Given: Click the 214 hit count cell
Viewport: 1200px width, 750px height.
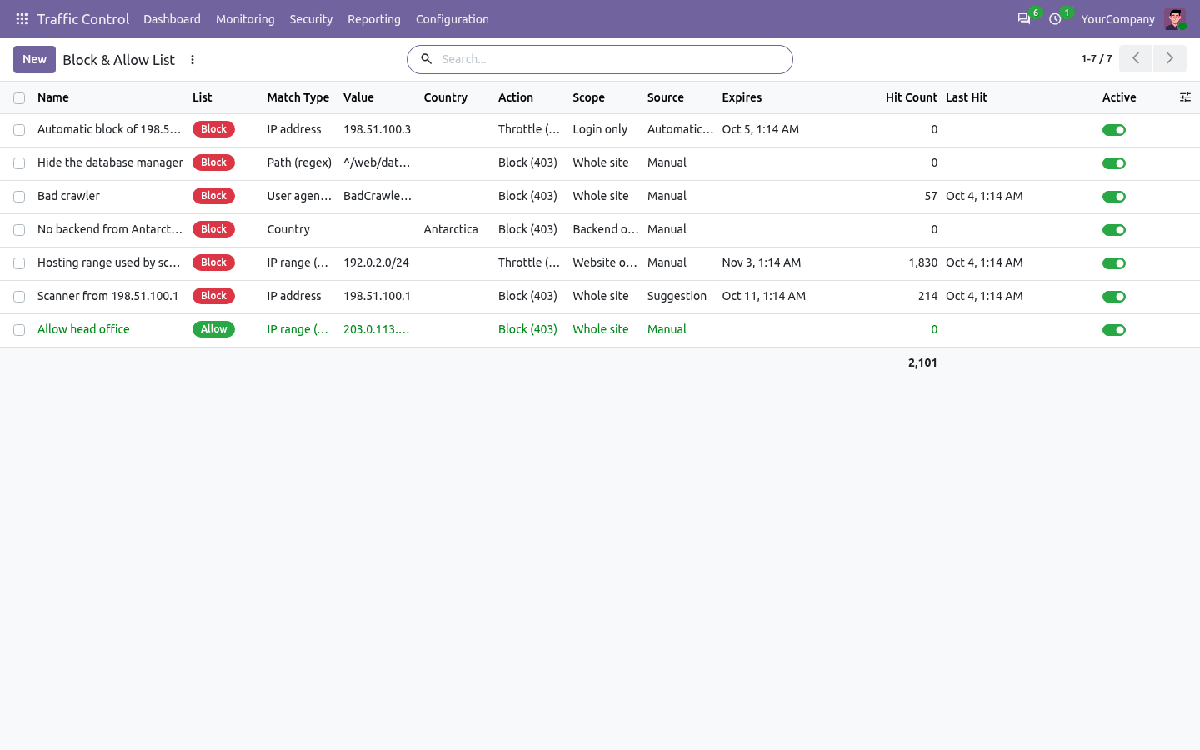Looking at the screenshot, I should [928, 296].
